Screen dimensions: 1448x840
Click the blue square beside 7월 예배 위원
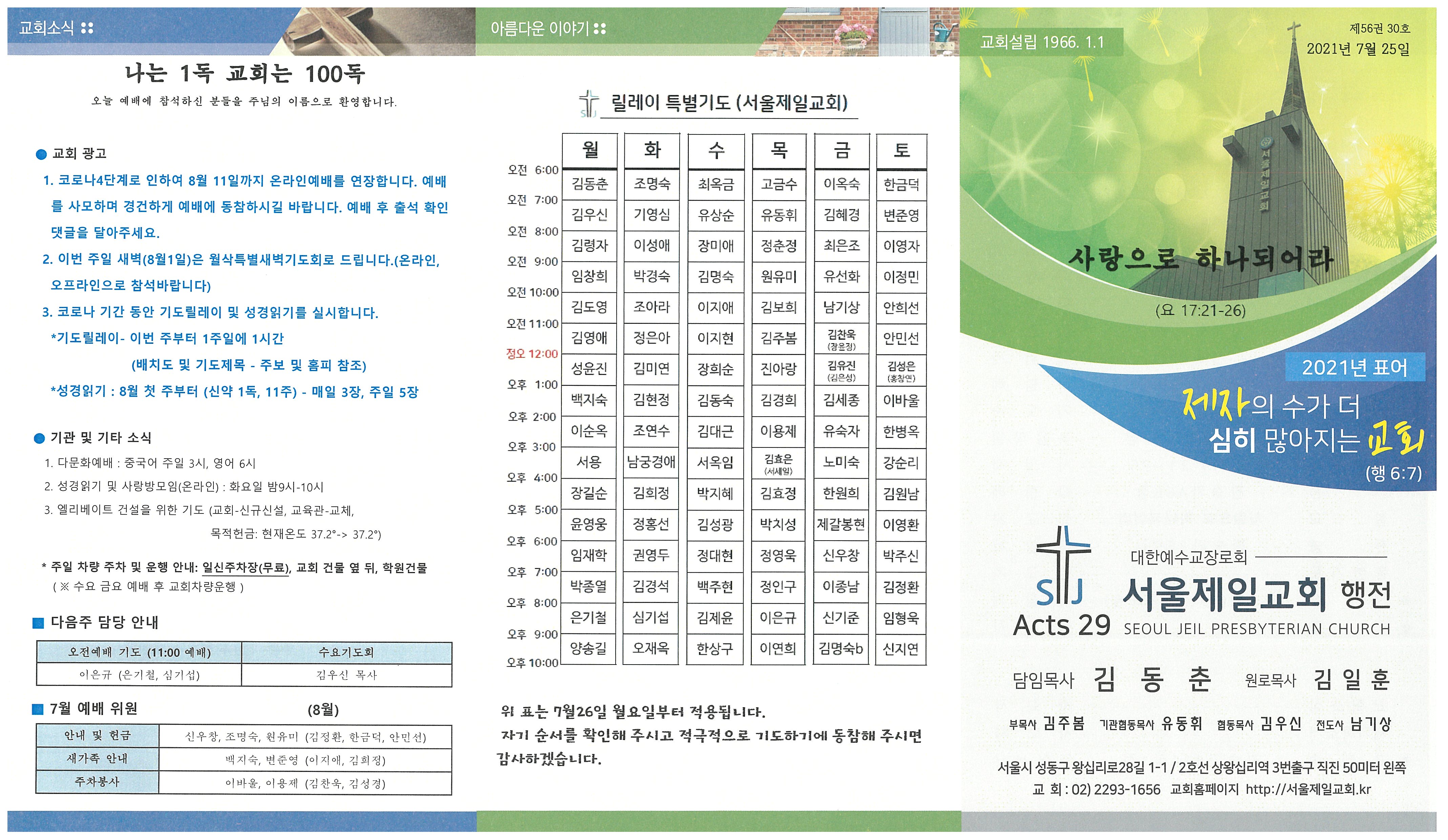(37, 710)
